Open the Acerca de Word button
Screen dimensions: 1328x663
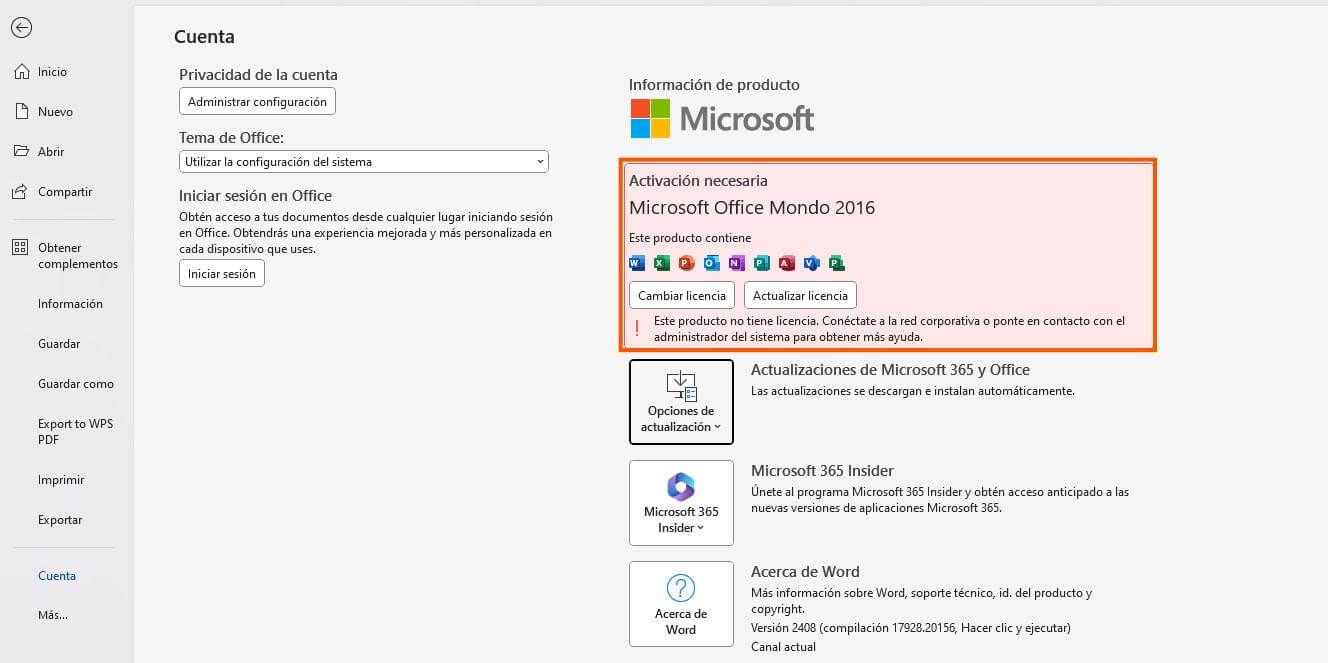[x=681, y=604]
